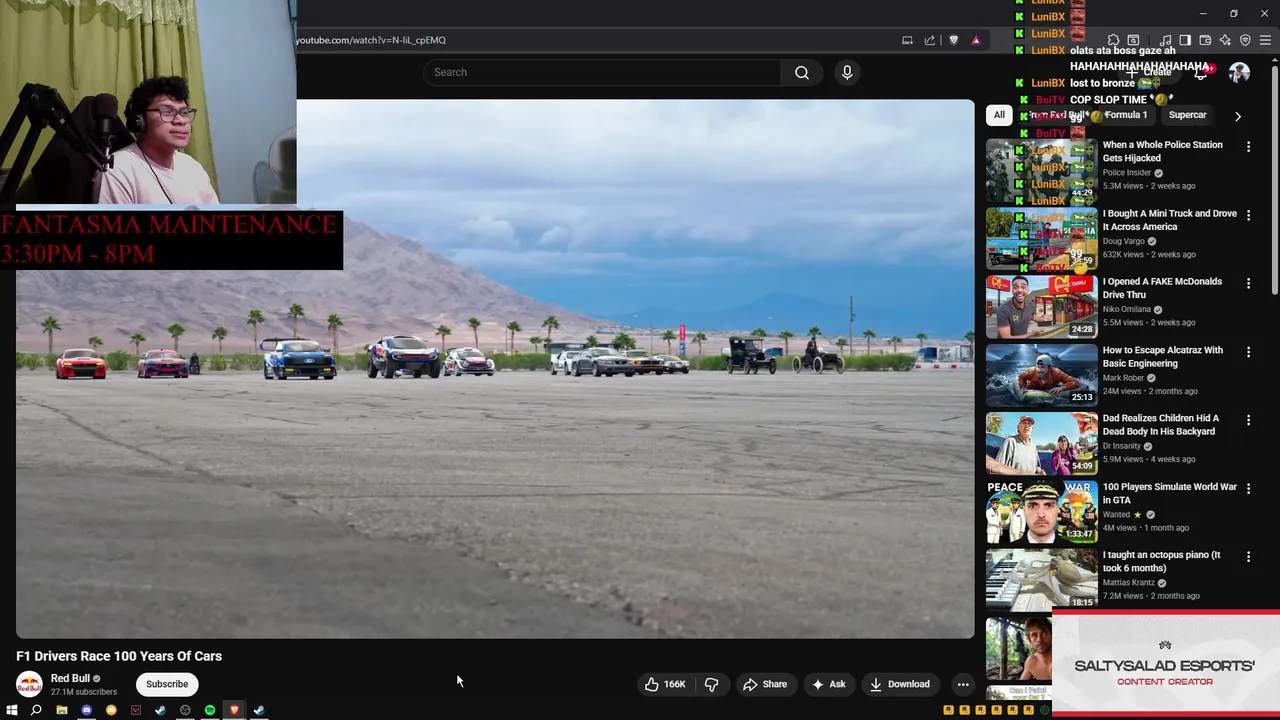Screen dimensions: 1280x720
Task: Open the FAKE McDonalds video thumbnail
Action: (1041, 307)
